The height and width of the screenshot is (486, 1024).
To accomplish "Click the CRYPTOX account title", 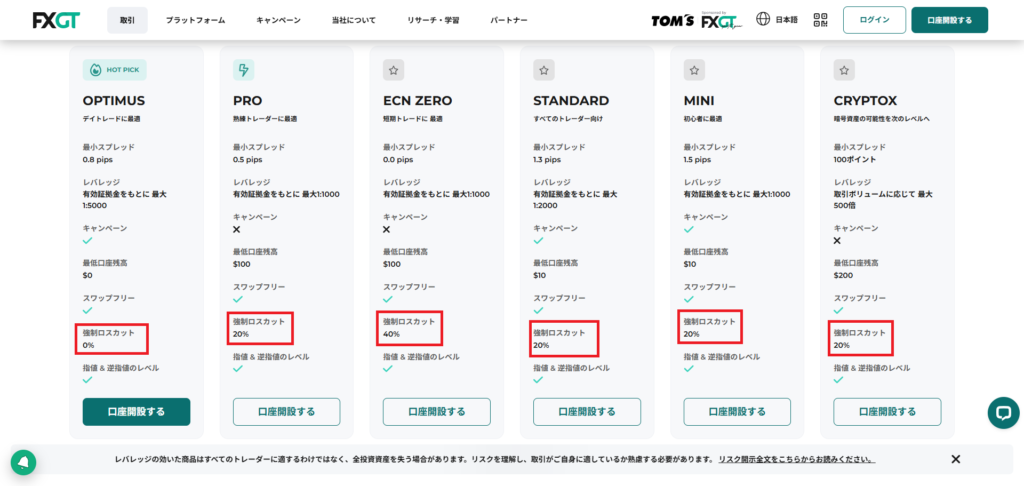I will 865,101.
